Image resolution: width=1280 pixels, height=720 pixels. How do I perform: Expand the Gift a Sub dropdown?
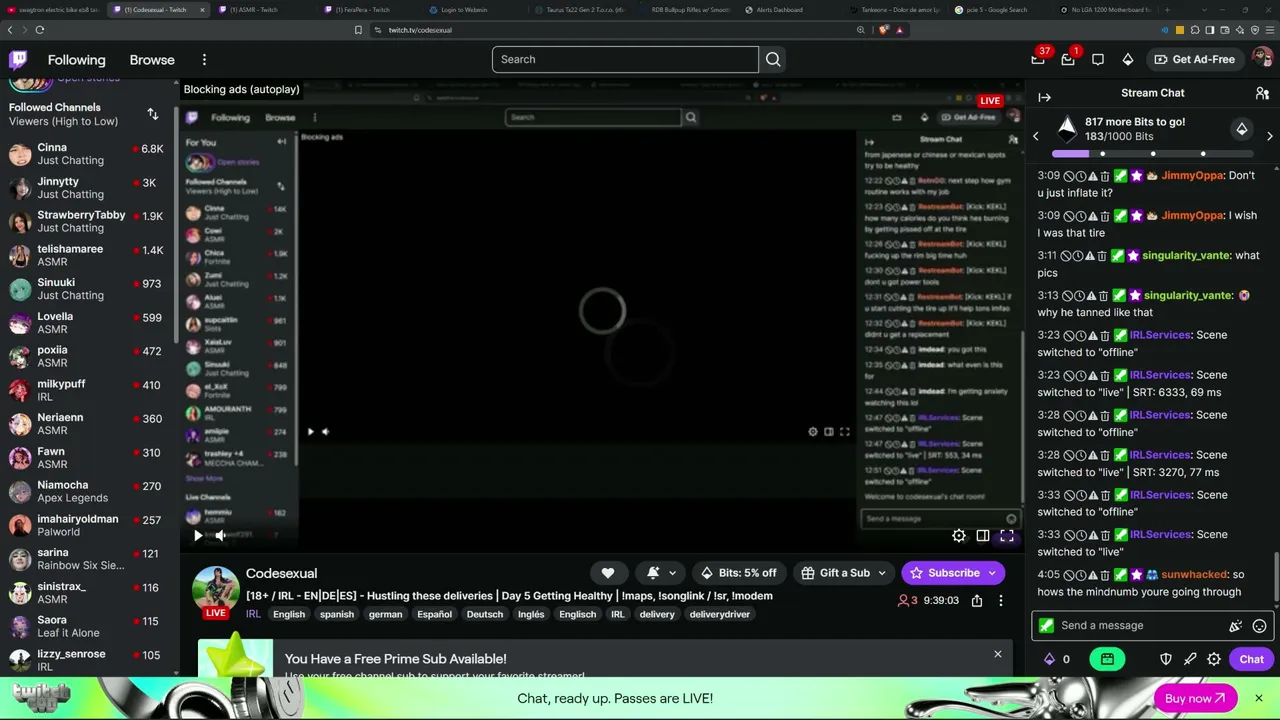pos(882,573)
